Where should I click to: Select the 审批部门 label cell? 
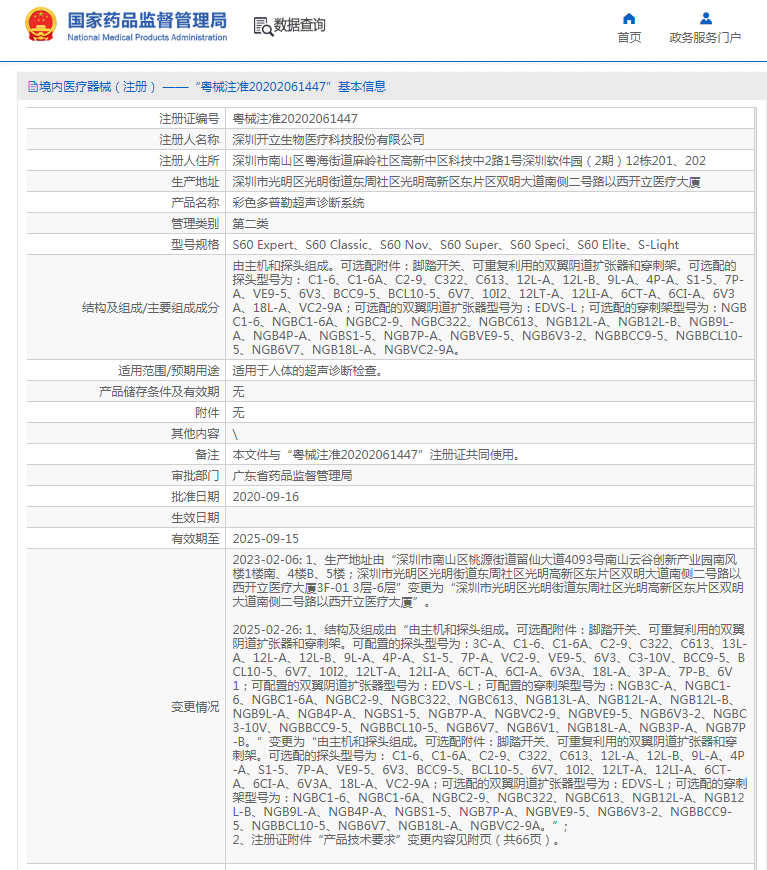126,476
